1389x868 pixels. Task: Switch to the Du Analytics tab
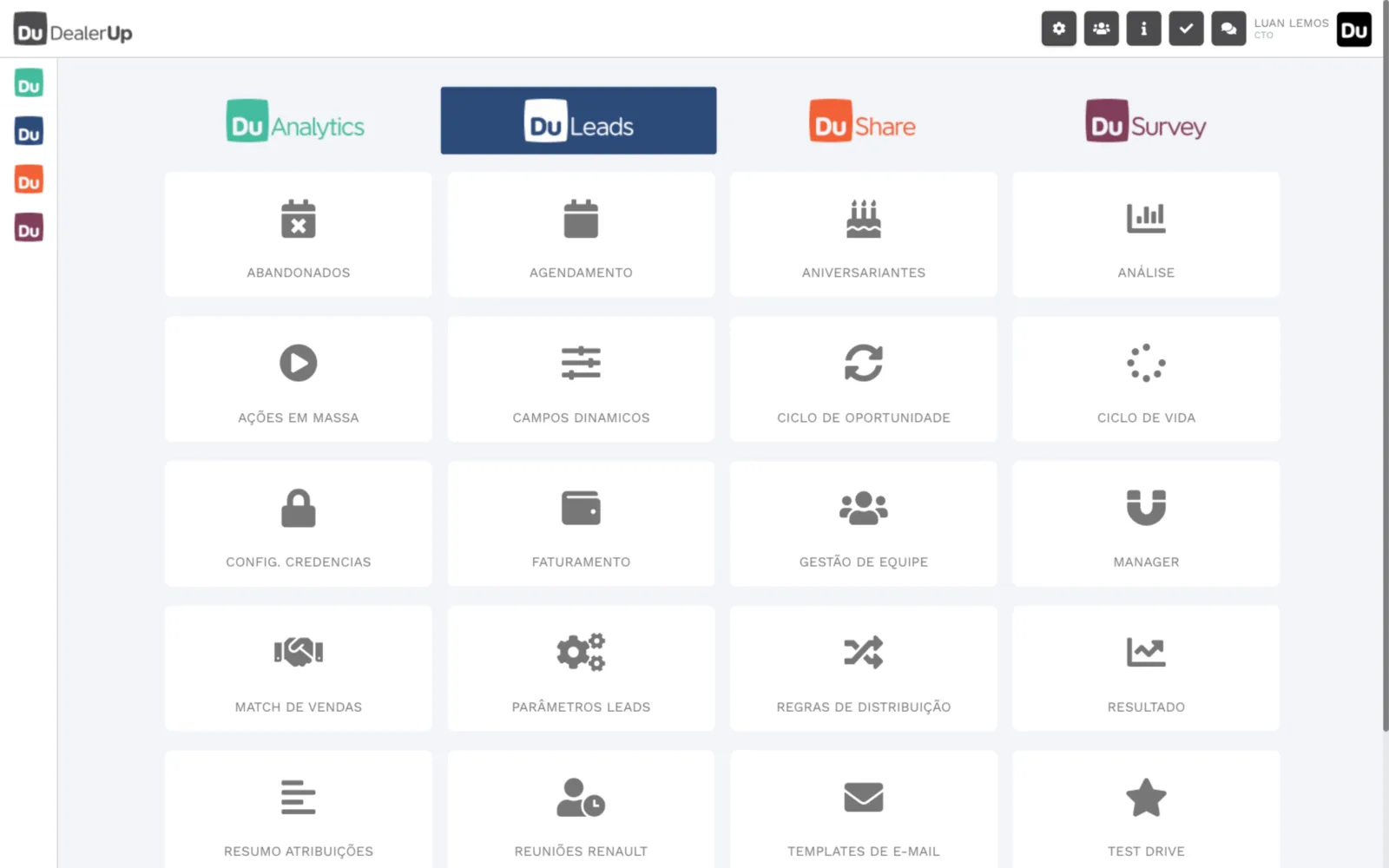click(x=295, y=122)
